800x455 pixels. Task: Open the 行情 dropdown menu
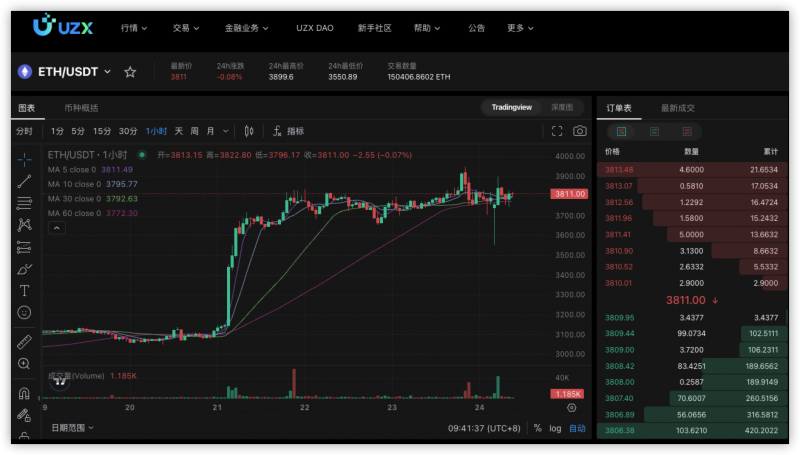tap(134, 28)
